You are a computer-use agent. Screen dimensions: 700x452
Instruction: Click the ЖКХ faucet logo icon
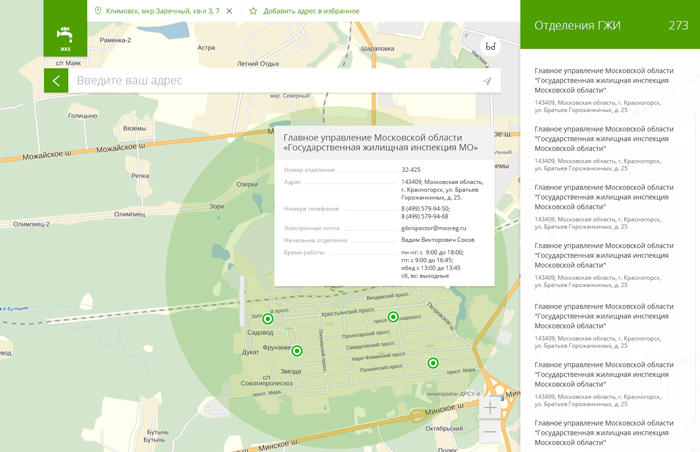pyautogui.click(x=65, y=35)
